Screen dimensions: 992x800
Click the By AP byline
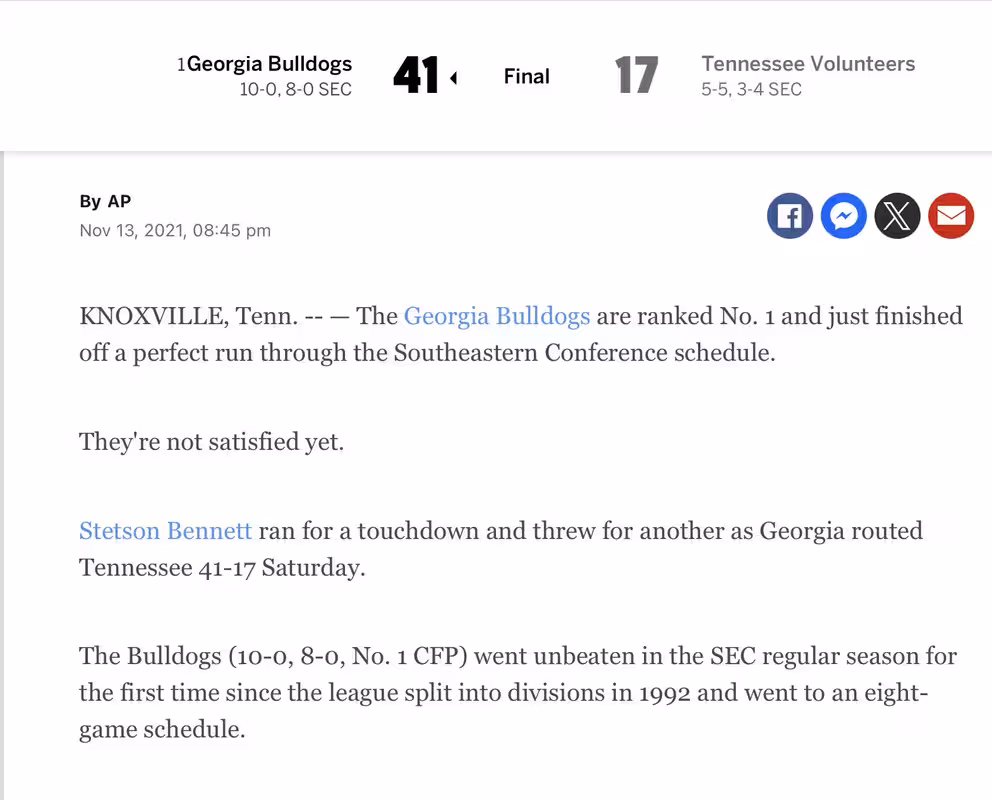point(105,201)
